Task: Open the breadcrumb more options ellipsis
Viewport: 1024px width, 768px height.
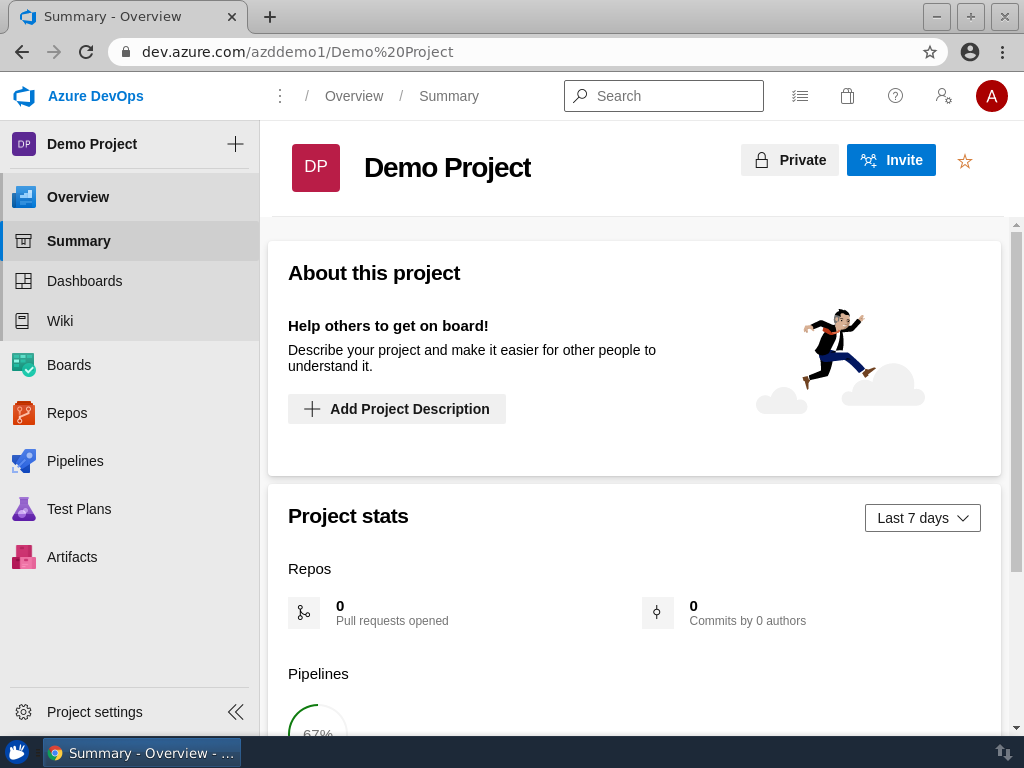Action: point(280,96)
